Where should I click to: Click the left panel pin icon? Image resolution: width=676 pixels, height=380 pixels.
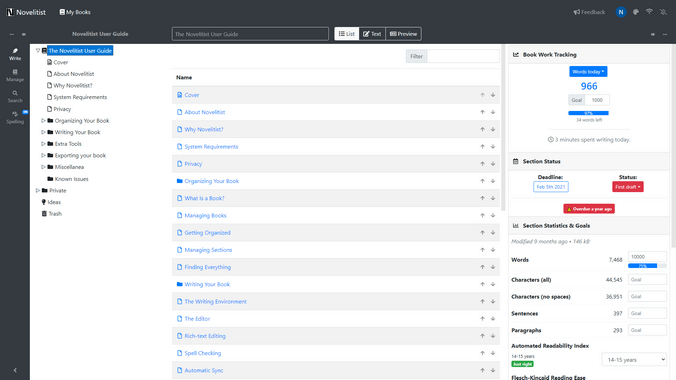click(24, 34)
